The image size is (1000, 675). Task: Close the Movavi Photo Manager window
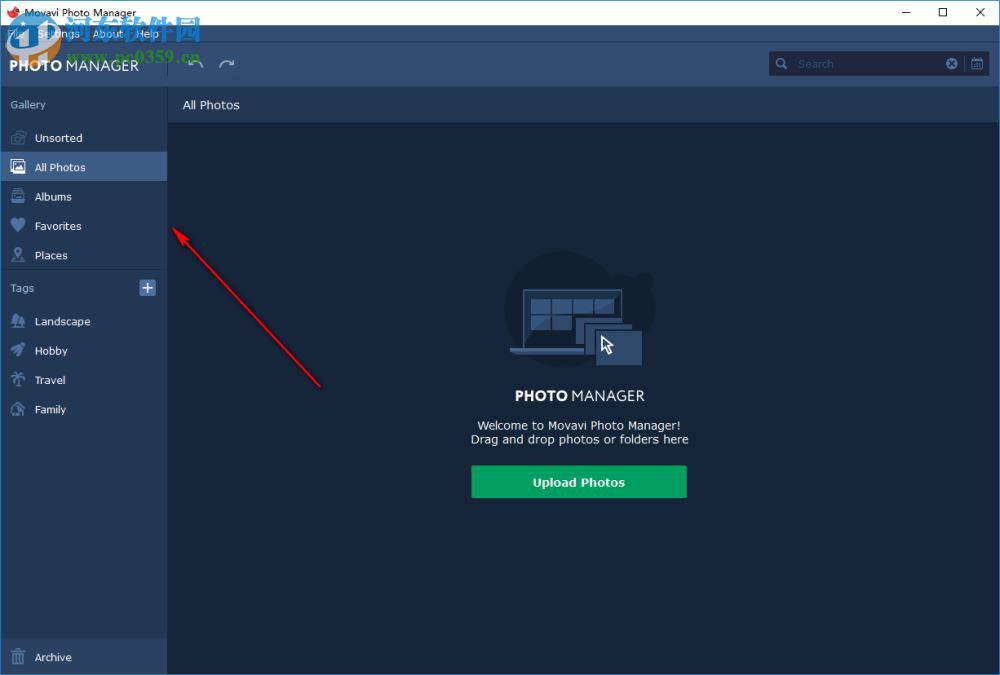980,12
